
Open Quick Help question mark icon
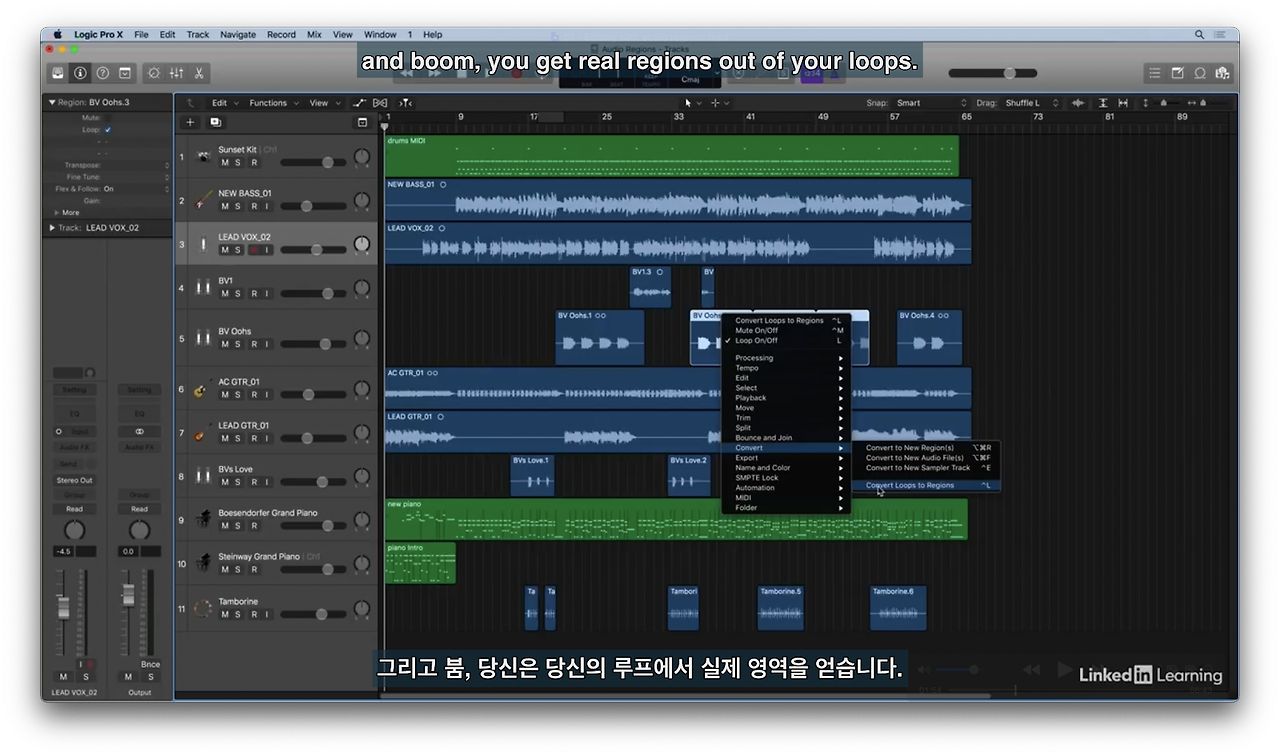coord(102,73)
